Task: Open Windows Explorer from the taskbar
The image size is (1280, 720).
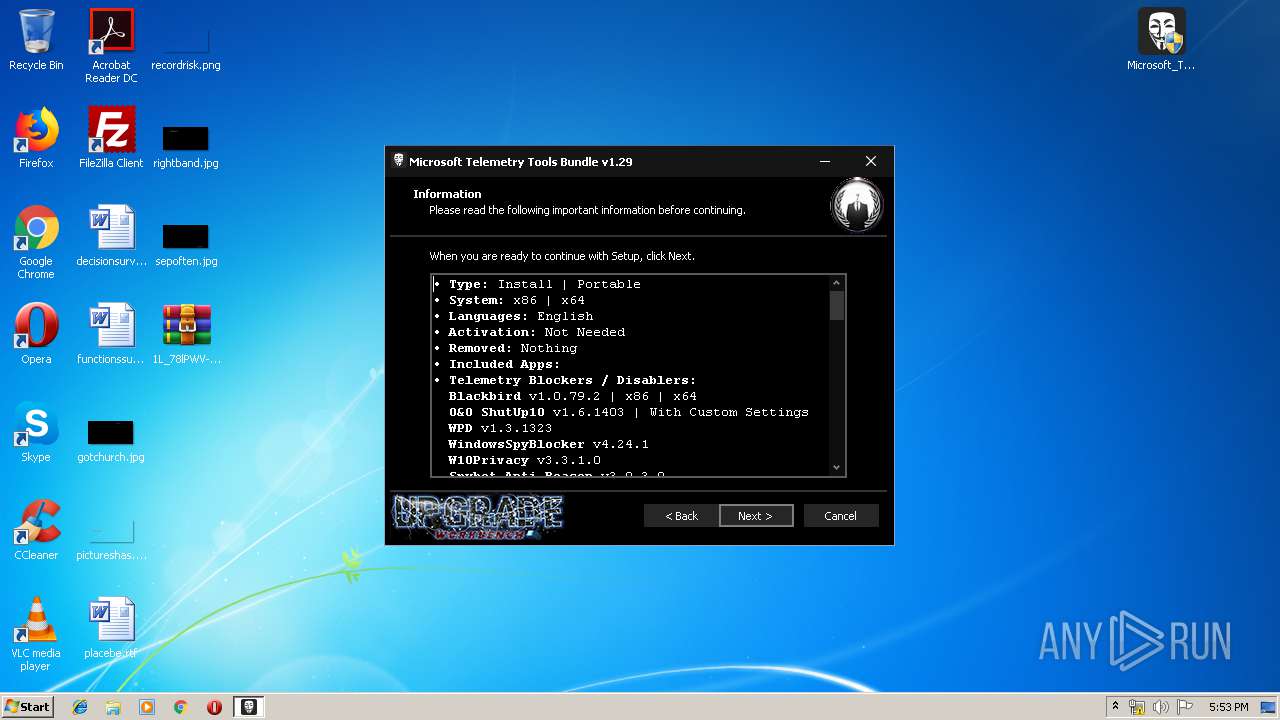Action: [113, 707]
